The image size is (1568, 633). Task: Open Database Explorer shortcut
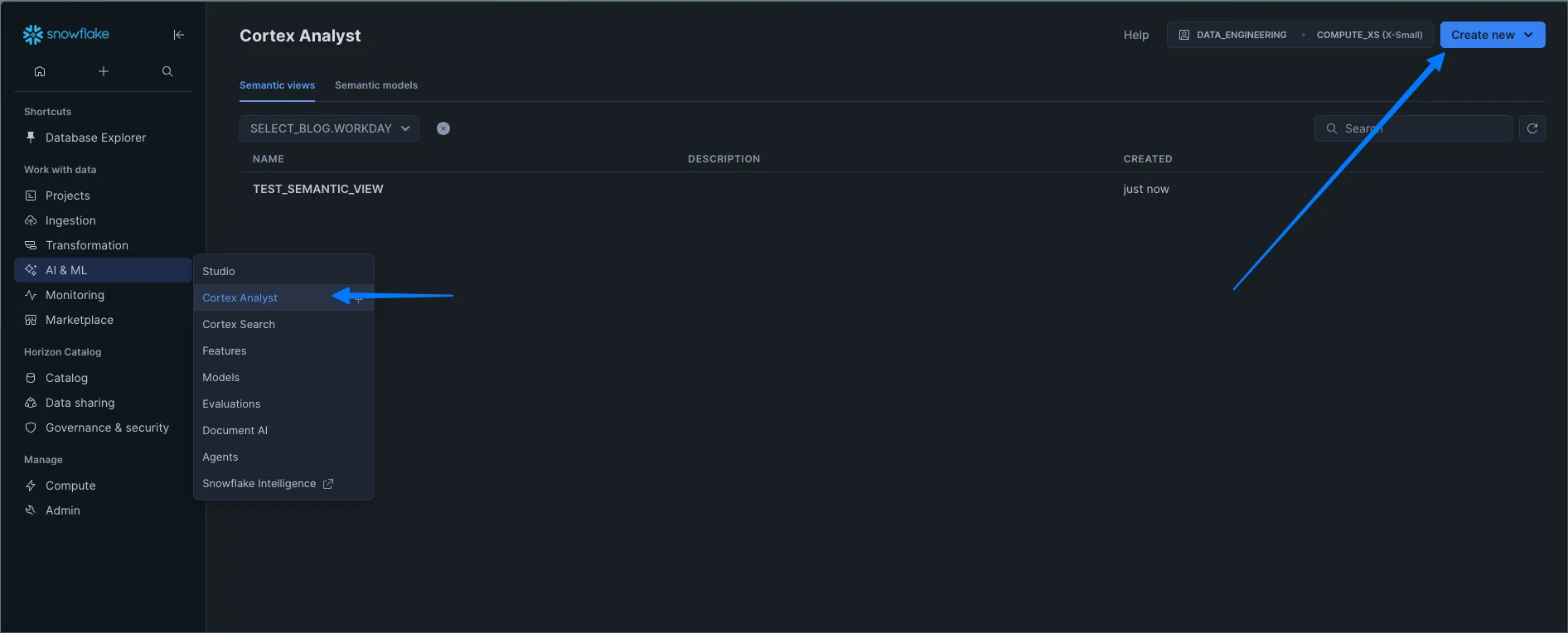coord(103,138)
